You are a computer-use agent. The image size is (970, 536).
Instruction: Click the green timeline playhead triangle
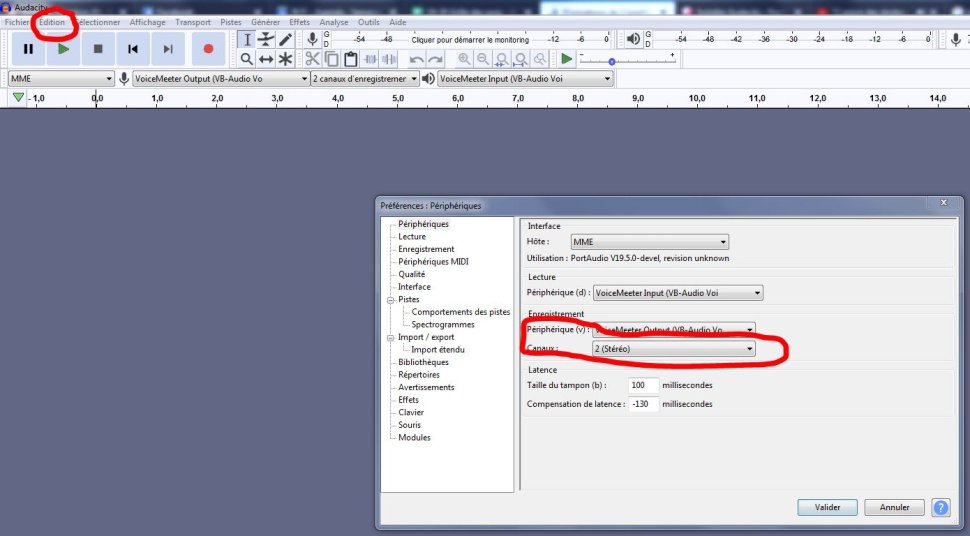tap(18, 98)
